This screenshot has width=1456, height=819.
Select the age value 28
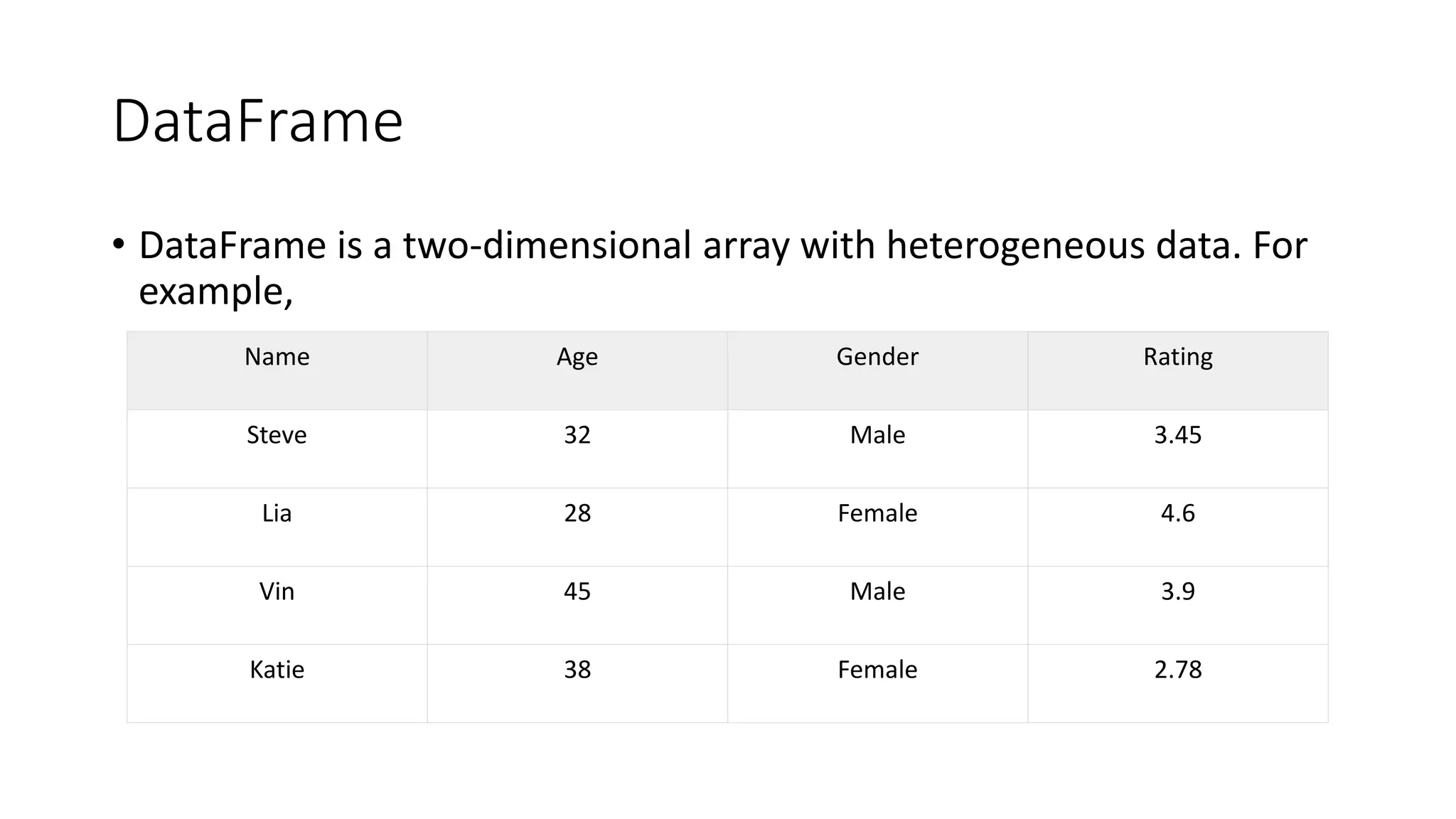(x=577, y=513)
